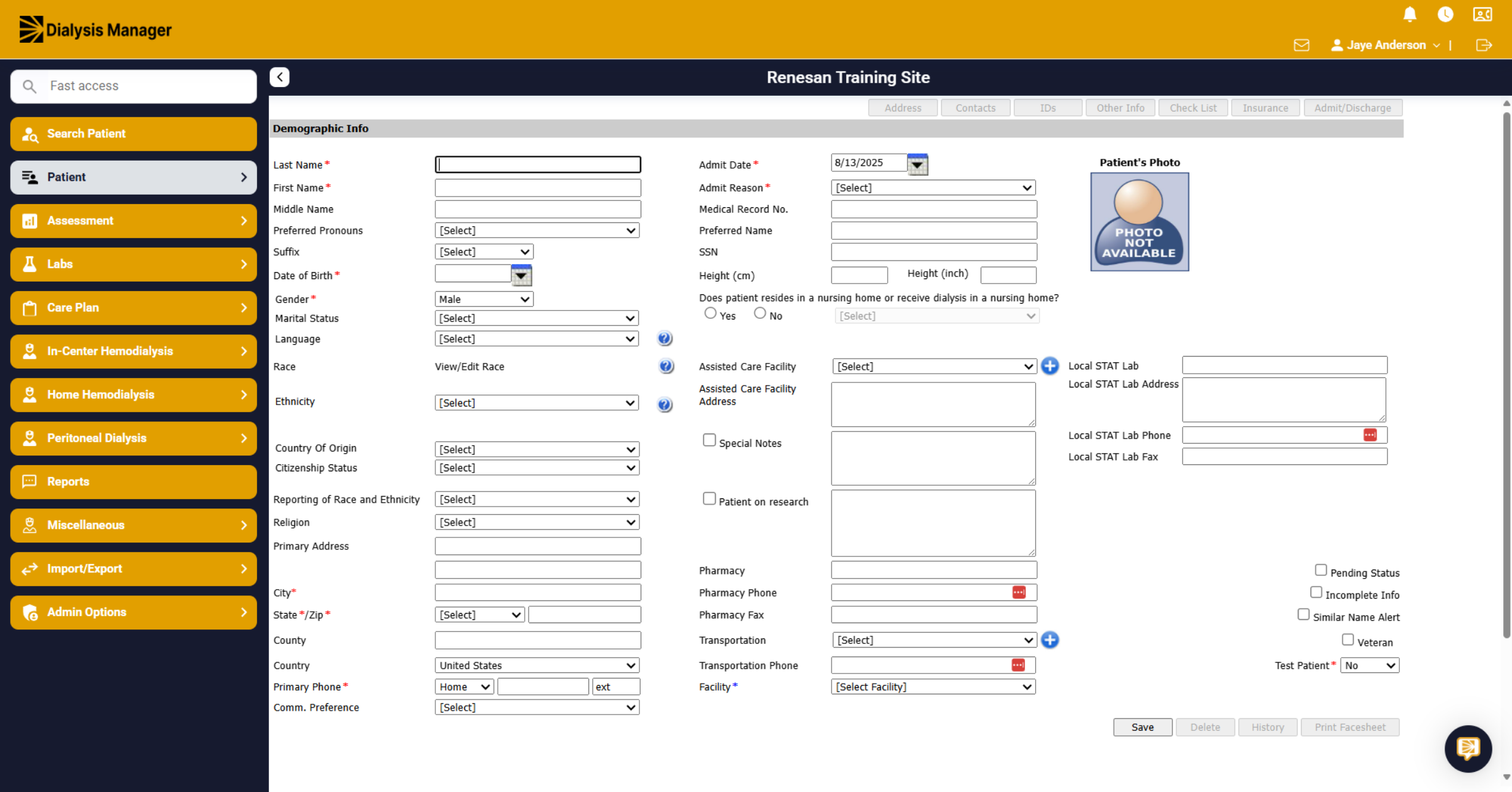Open the chat support bubble icon
The height and width of the screenshot is (792, 1512).
pyautogui.click(x=1468, y=749)
